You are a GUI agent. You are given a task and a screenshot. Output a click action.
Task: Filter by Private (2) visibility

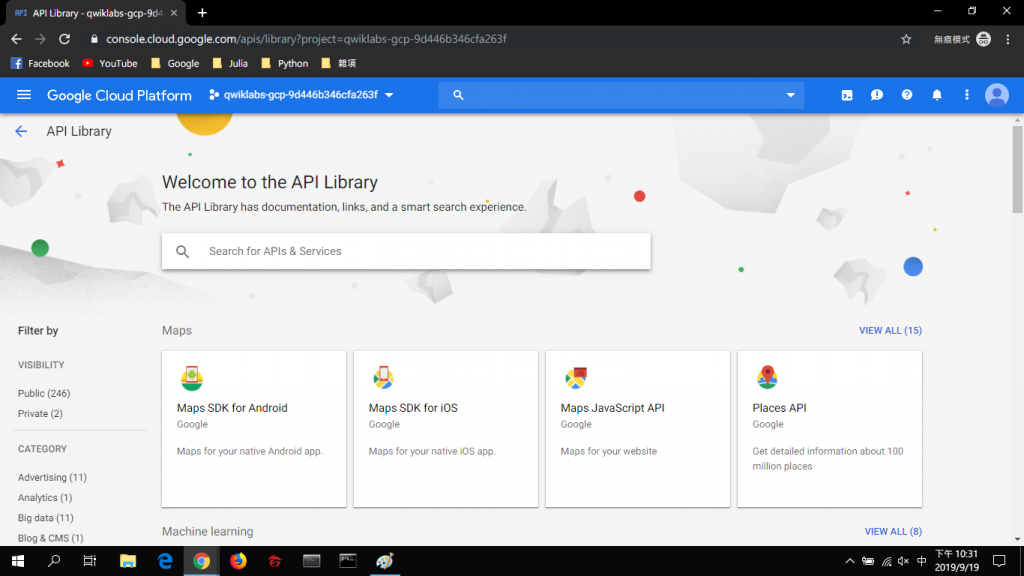tap(40, 413)
